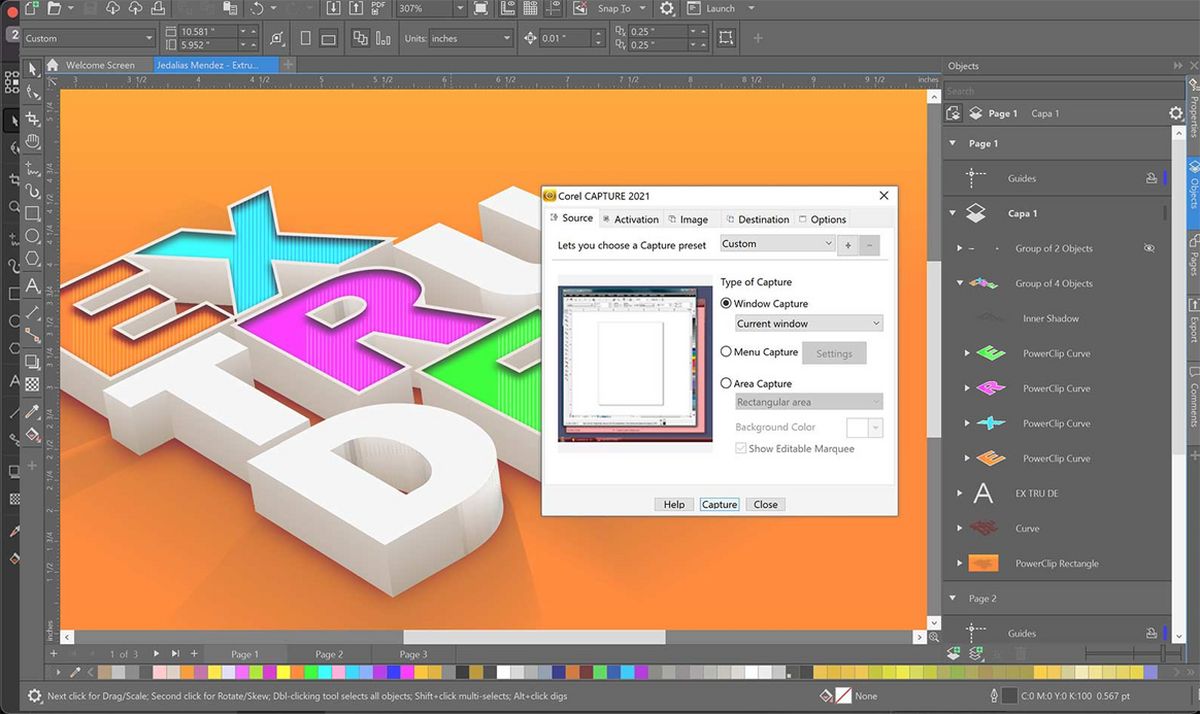Switch to Page 2 at the bottom
The image size is (1200, 714).
coord(329,653)
